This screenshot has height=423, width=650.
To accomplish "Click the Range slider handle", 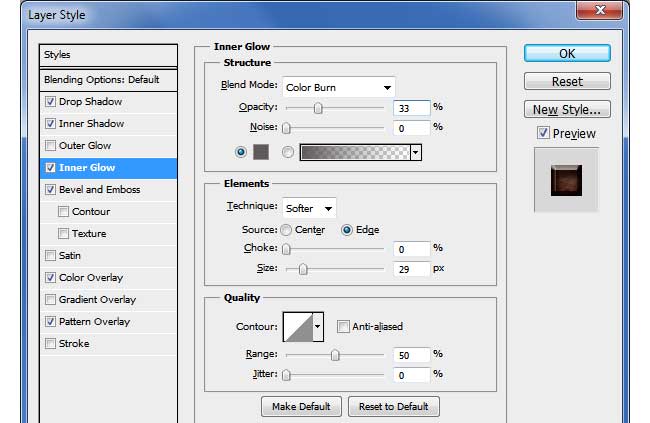I will pos(335,355).
